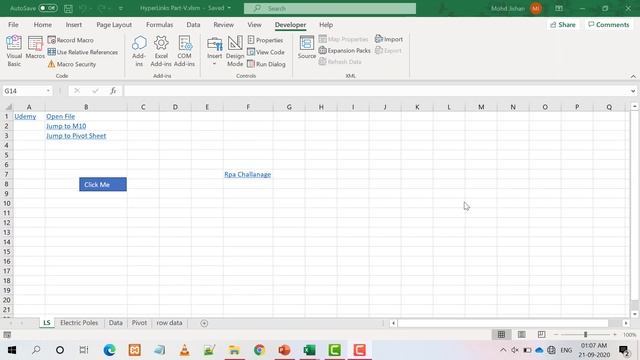Switch to the Pivot sheet tab
This screenshot has width=640, height=360.
click(x=139, y=323)
